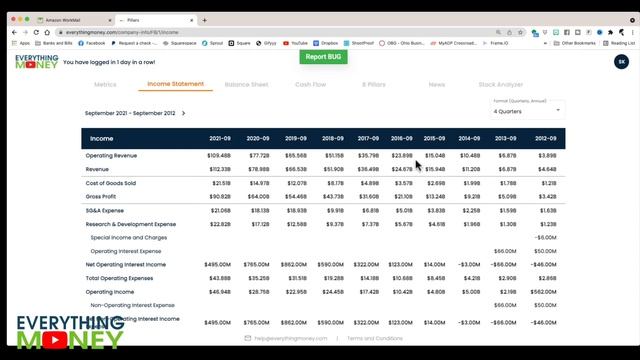Open the Reading List panel
640x360 pixels.
click(x=619, y=43)
